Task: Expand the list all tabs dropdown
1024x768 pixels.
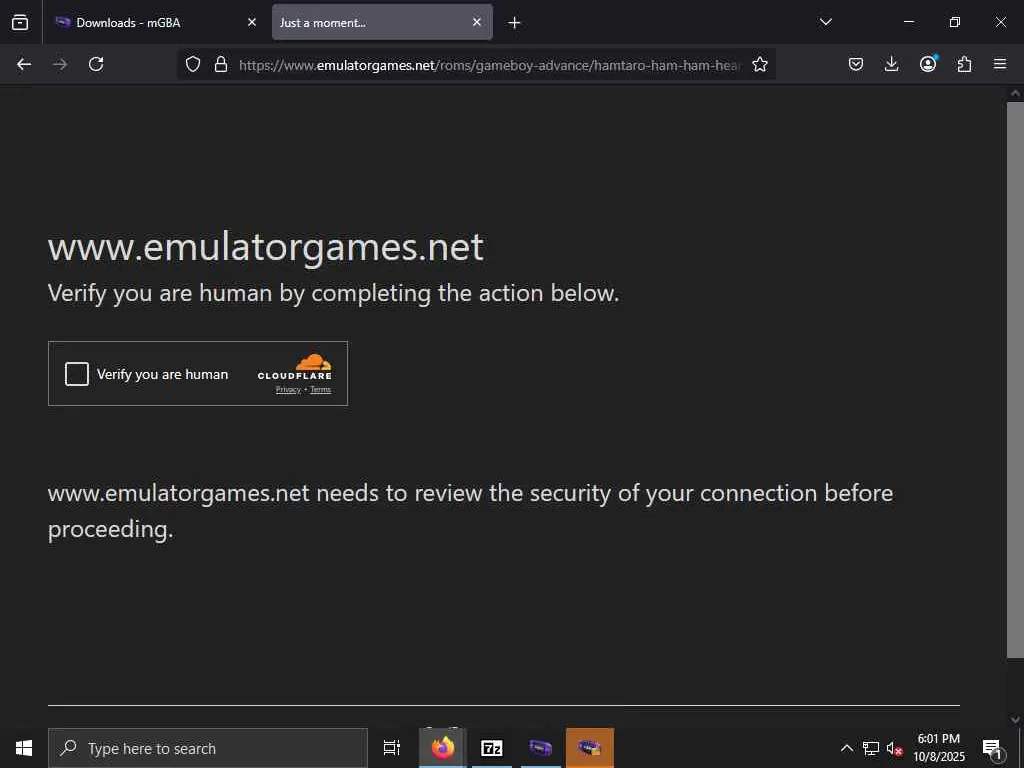Action: point(825,22)
